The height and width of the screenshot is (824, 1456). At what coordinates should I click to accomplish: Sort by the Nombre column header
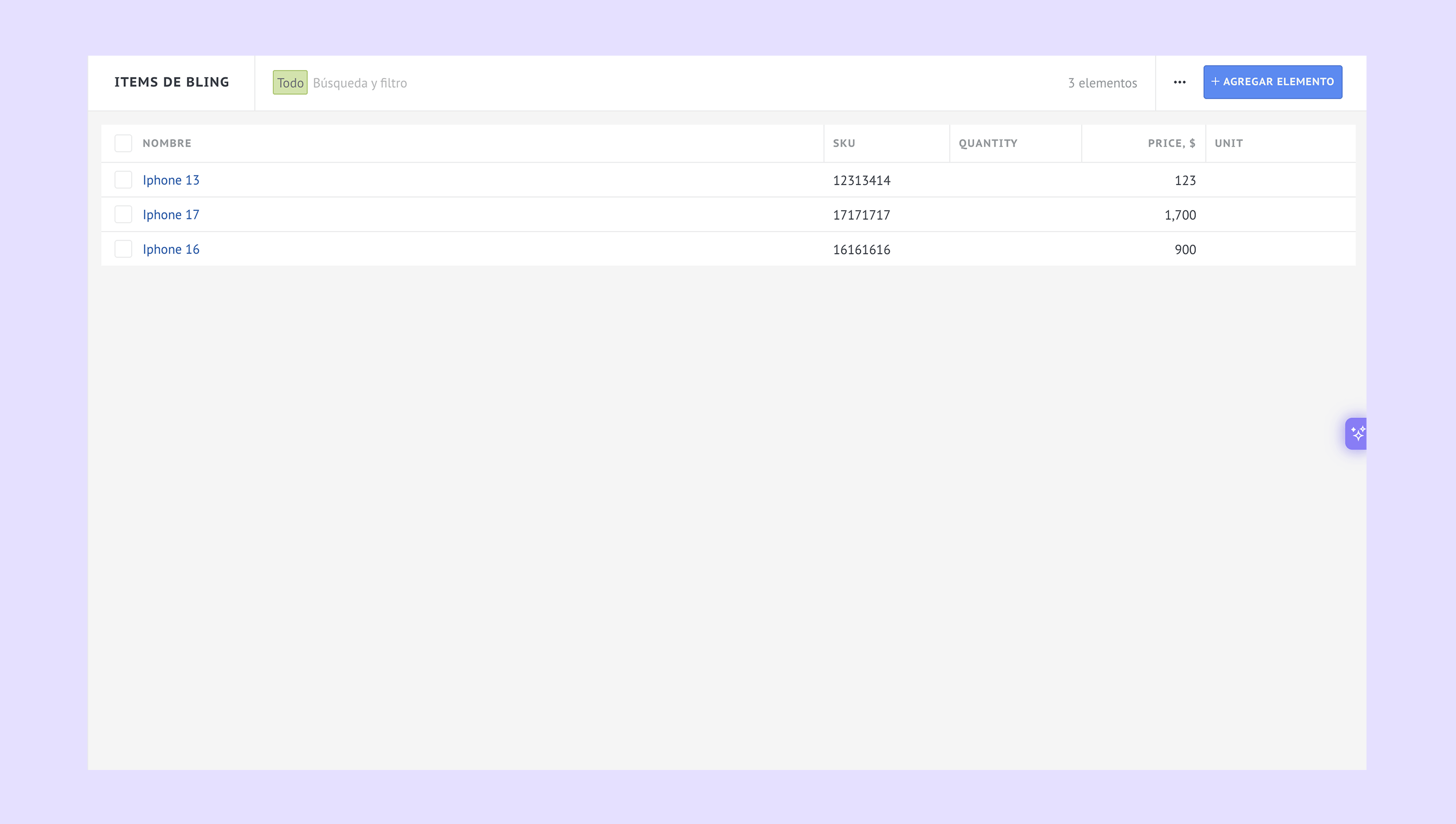pos(166,143)
